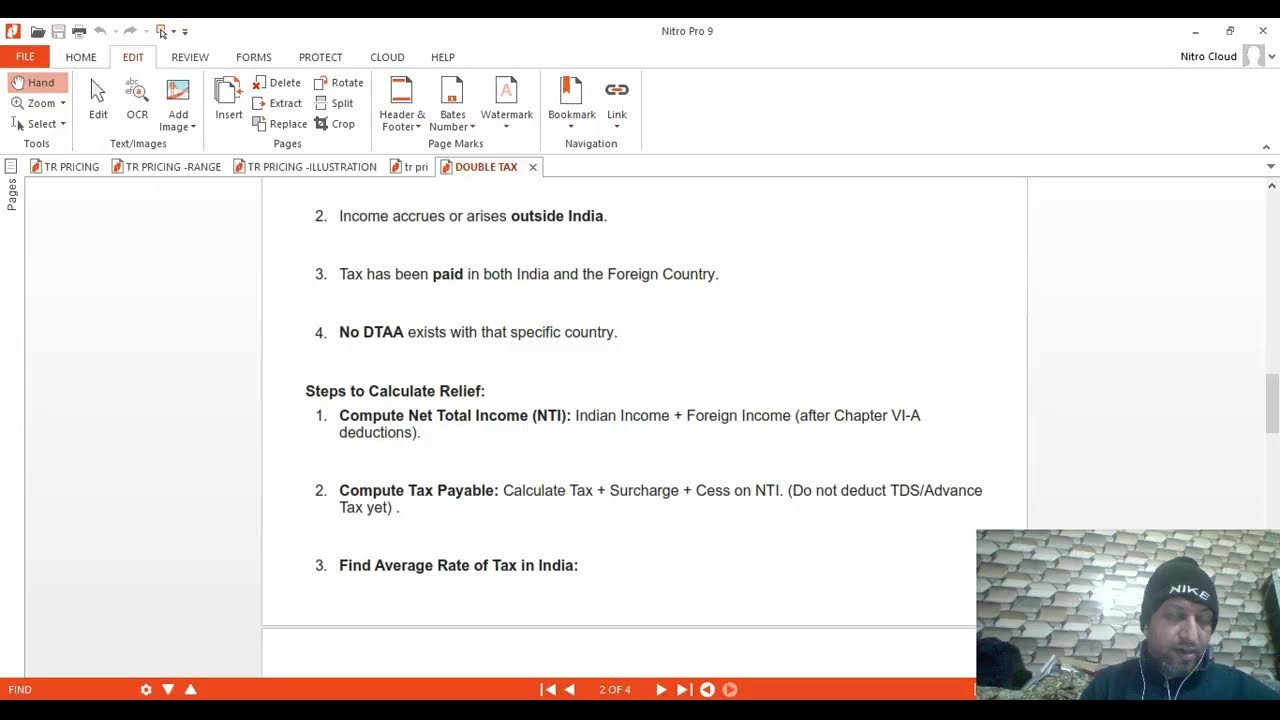
Task: Click the FIND field in status bar
Action: pos(20,689)
